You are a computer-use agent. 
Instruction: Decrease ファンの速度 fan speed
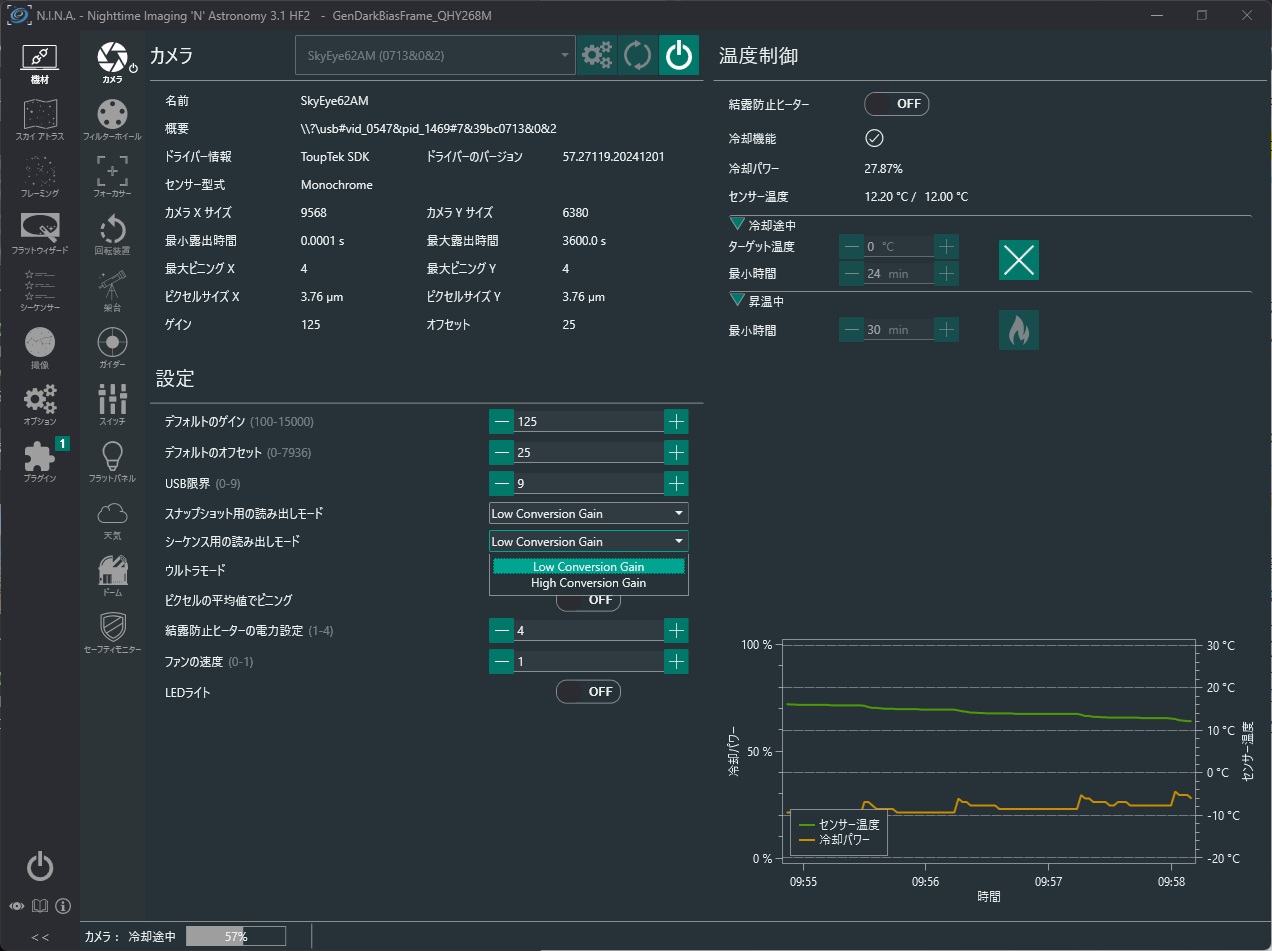[501, 661]
